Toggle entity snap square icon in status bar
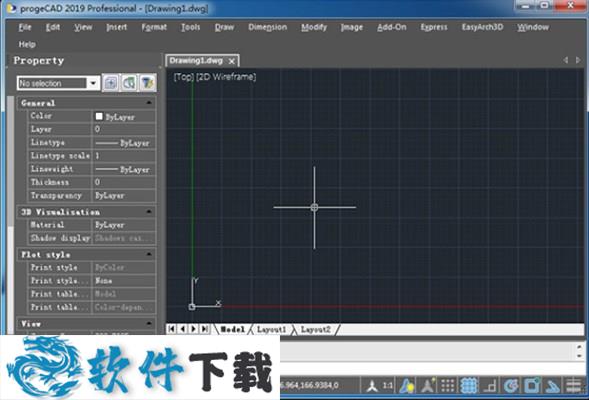The height and width of the screenshot is (400, 589). tap(532, 386)
